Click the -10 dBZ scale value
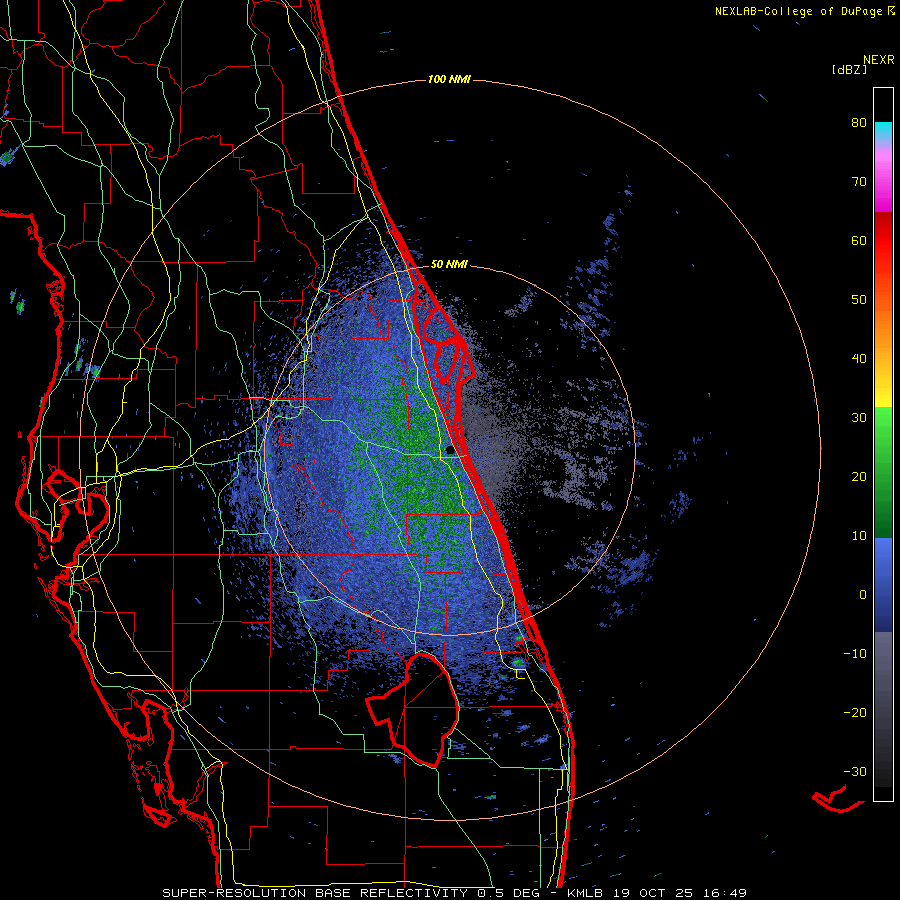This screenshot has height=900, width=900. point(855,654)
